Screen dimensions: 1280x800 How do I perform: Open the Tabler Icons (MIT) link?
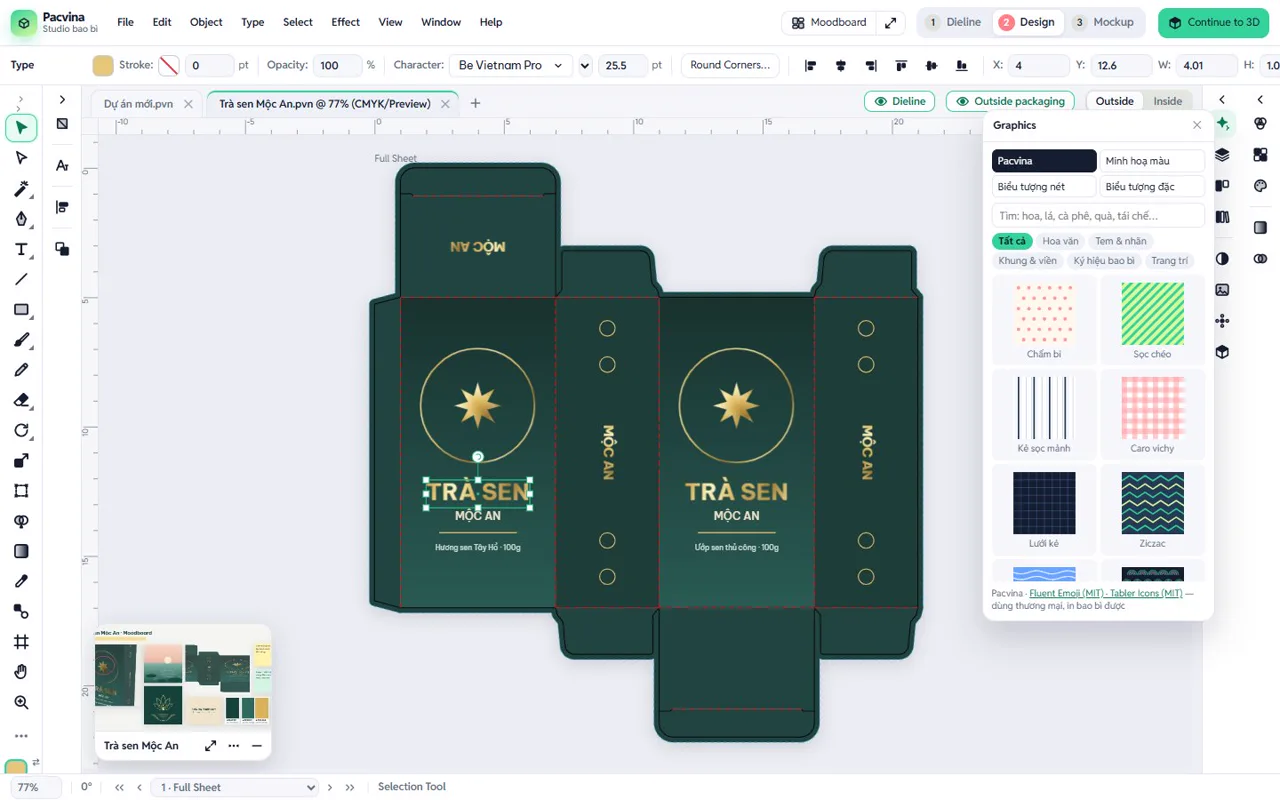(x=1146, y=593)
